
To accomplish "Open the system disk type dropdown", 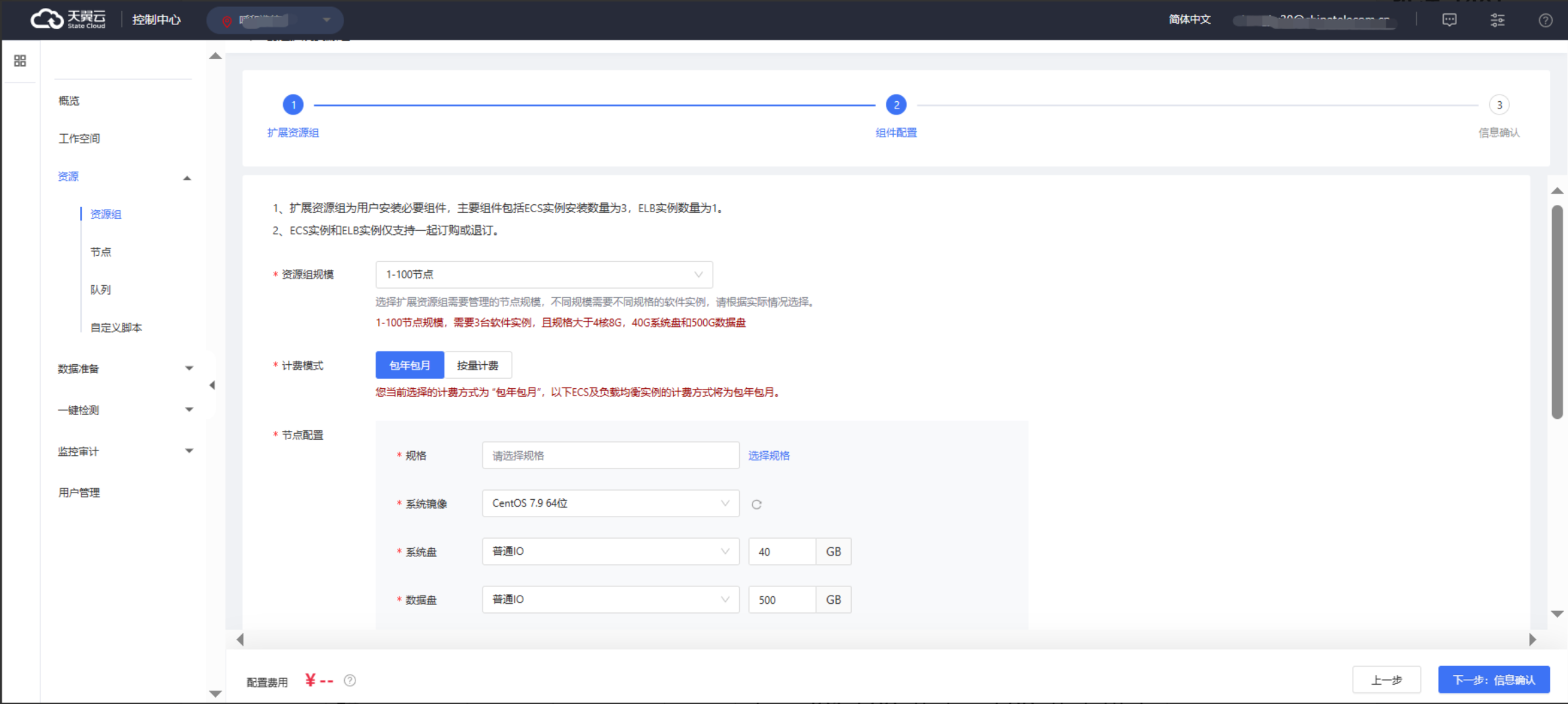I will [x=610, y=552].
